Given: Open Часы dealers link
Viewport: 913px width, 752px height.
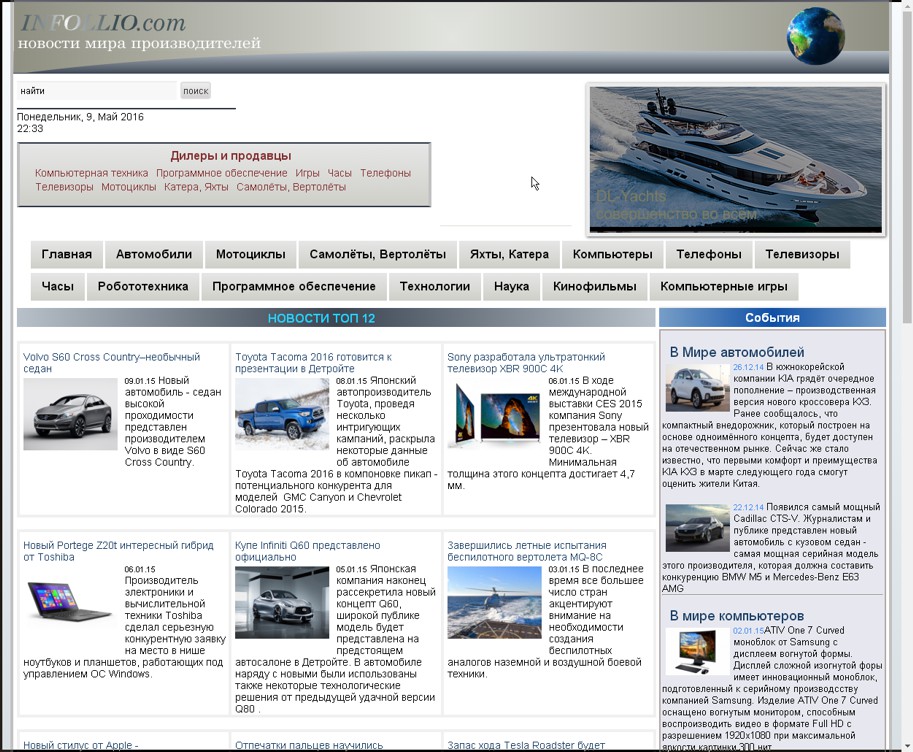Looking at the screenshot, I should (339, 173).
